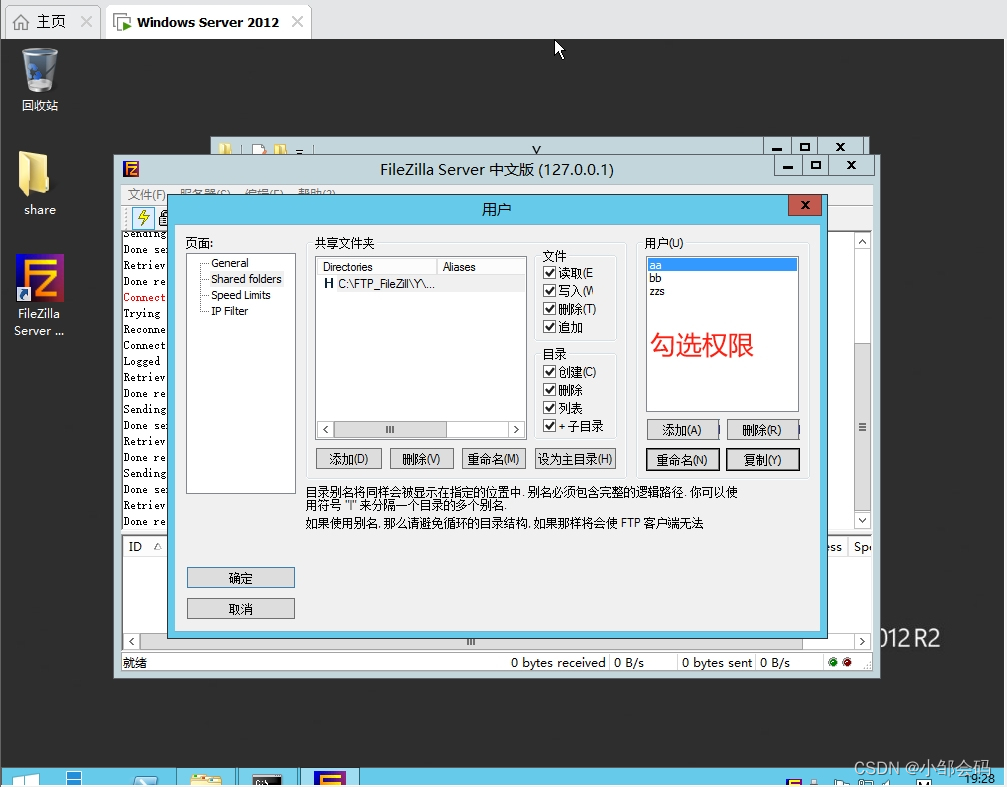Screen dimensions: 1007x787
Task: Click the new folder icon in Explorer window Y
Action: (281, 149)
